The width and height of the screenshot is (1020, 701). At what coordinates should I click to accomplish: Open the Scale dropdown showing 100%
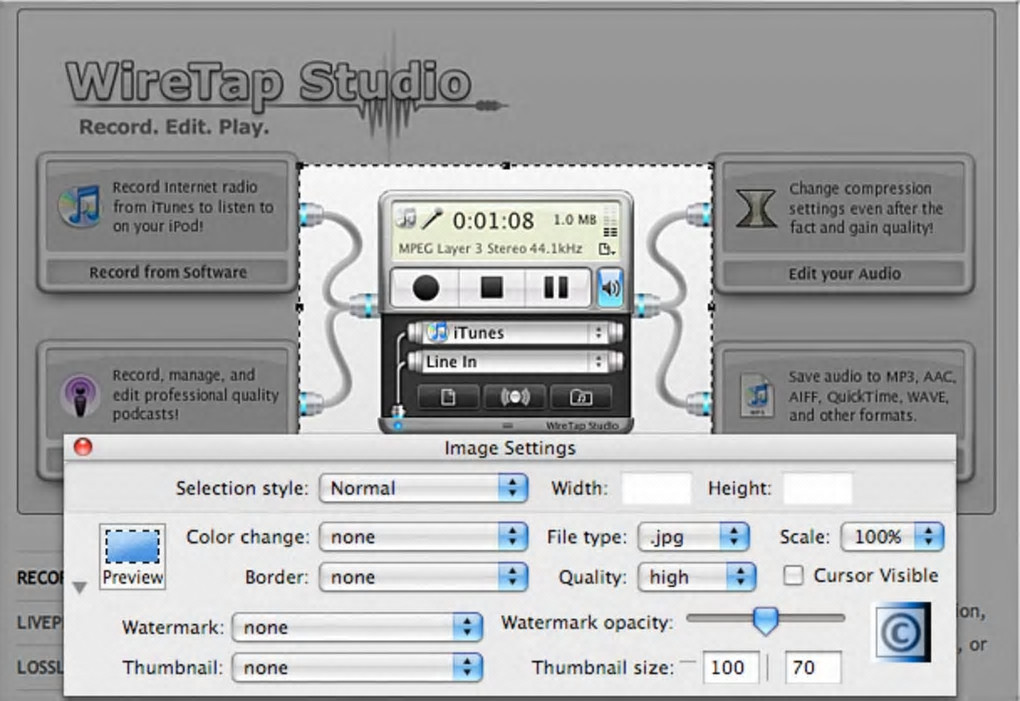(892, 537)
